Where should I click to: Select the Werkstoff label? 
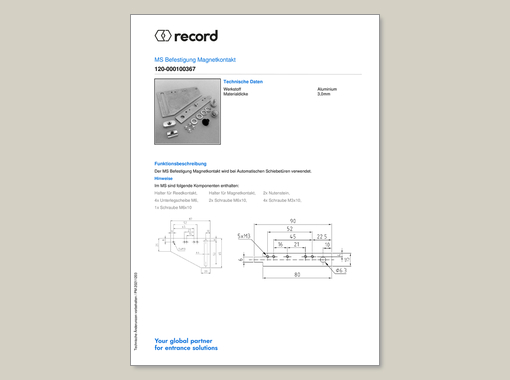[x=232, y=89]
